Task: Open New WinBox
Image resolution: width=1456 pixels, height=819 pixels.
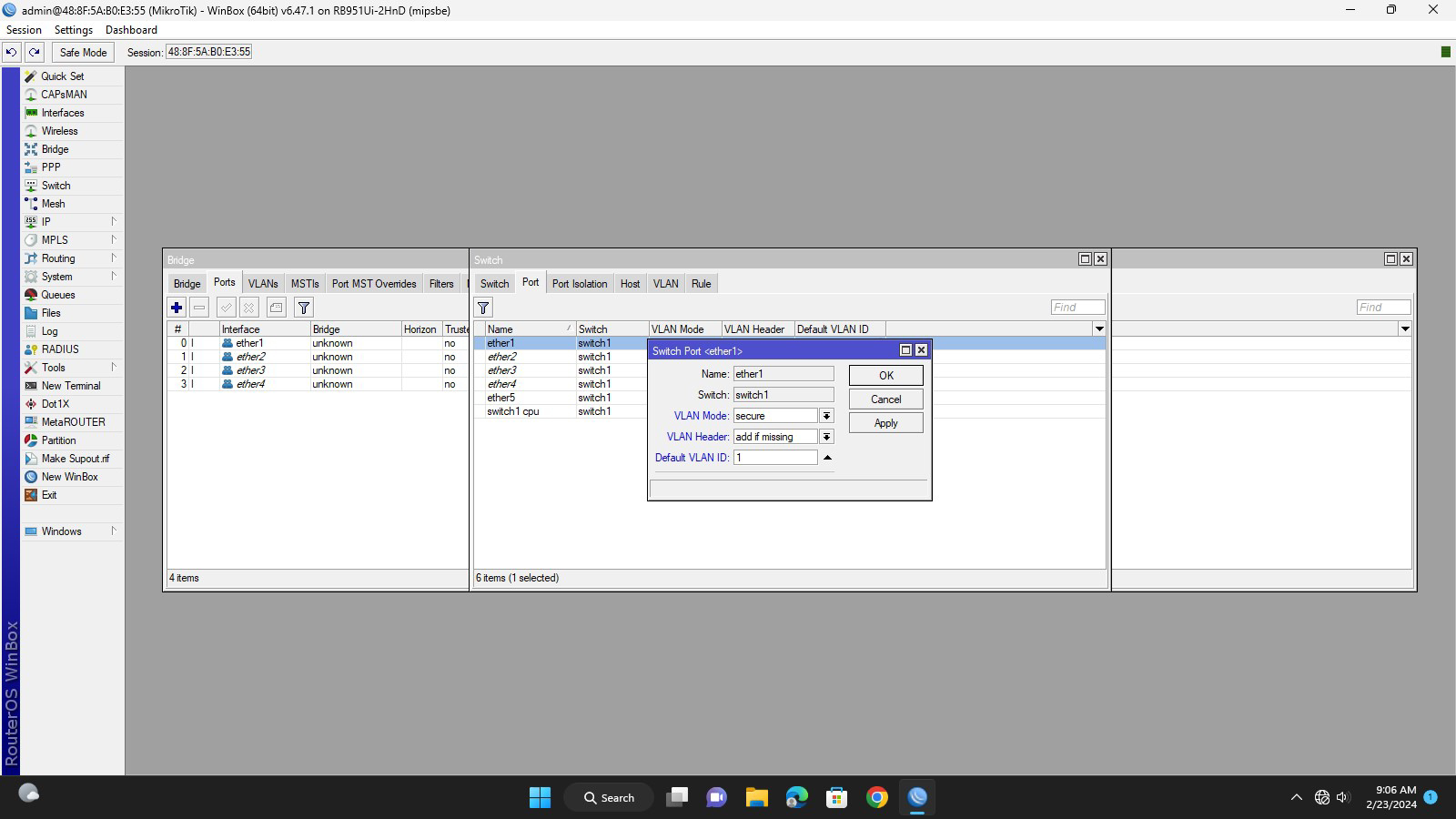Action: tap(69, 477)
